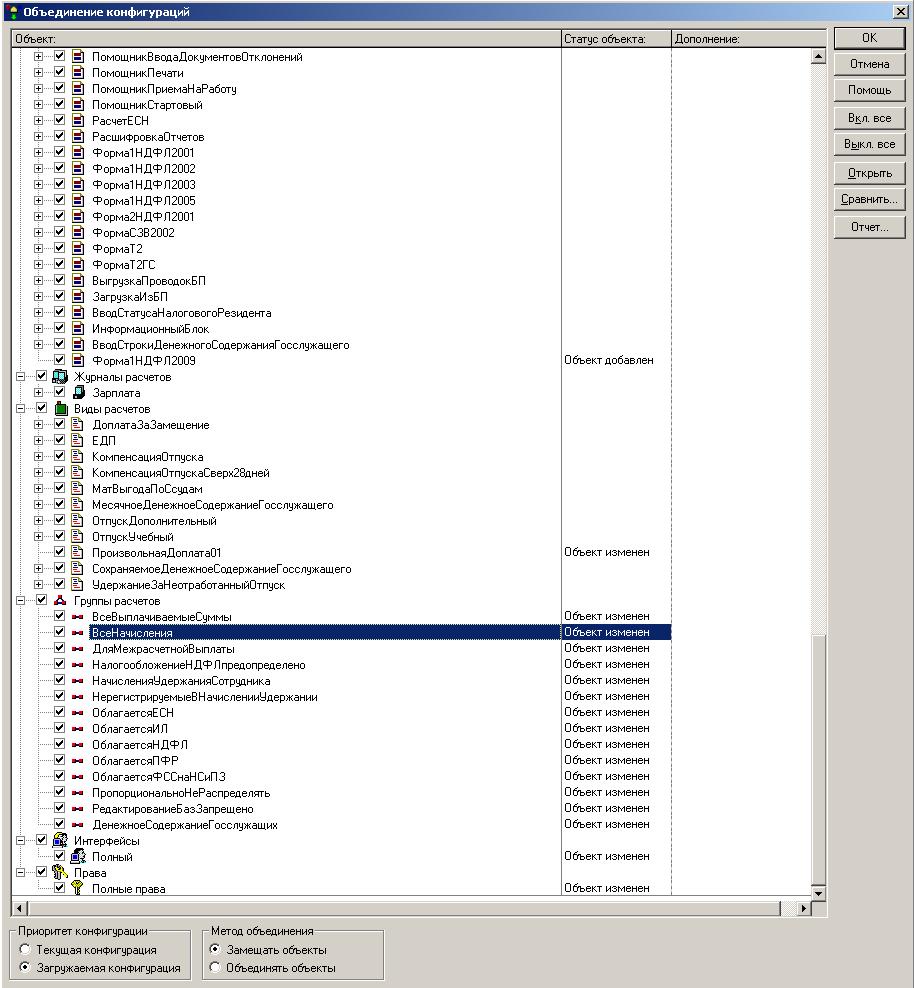Choose the Замещать объекты merge method
The height and width of the screenshot is (988, 914).
pyautogui.click(x=215, y=949)
